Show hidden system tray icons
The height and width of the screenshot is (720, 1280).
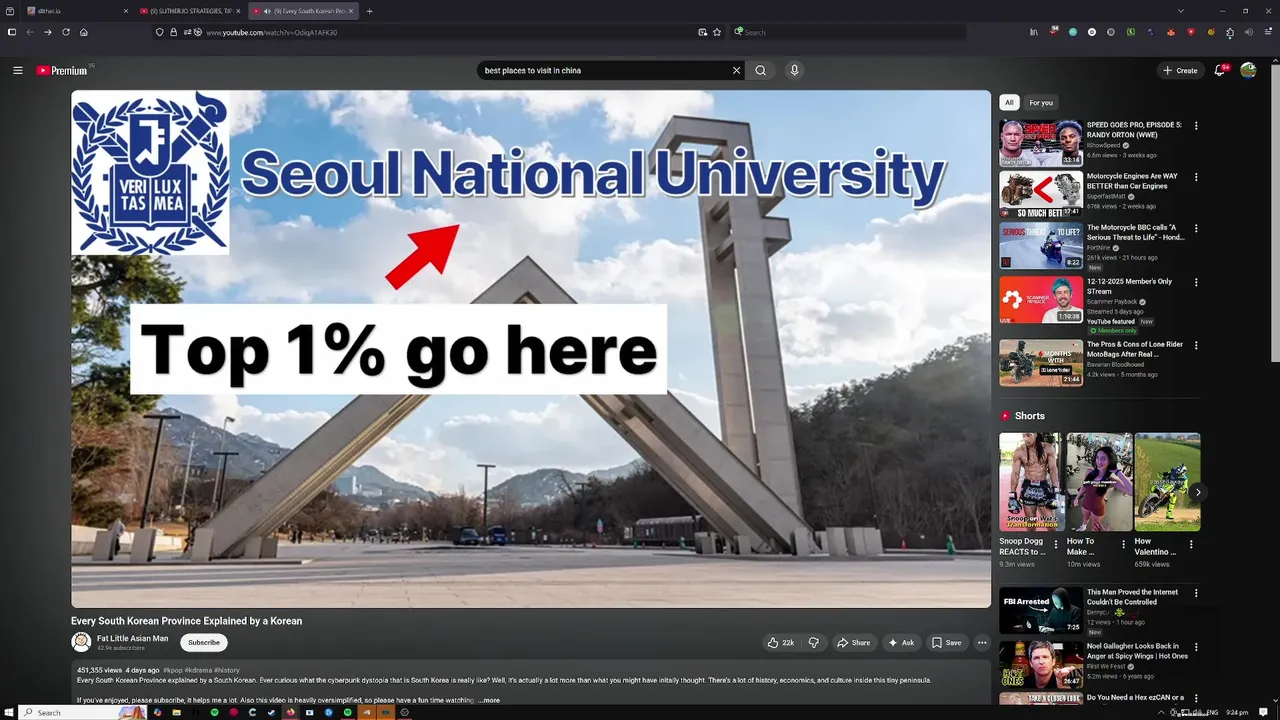pyautogui.click(x=1161, y=712)
